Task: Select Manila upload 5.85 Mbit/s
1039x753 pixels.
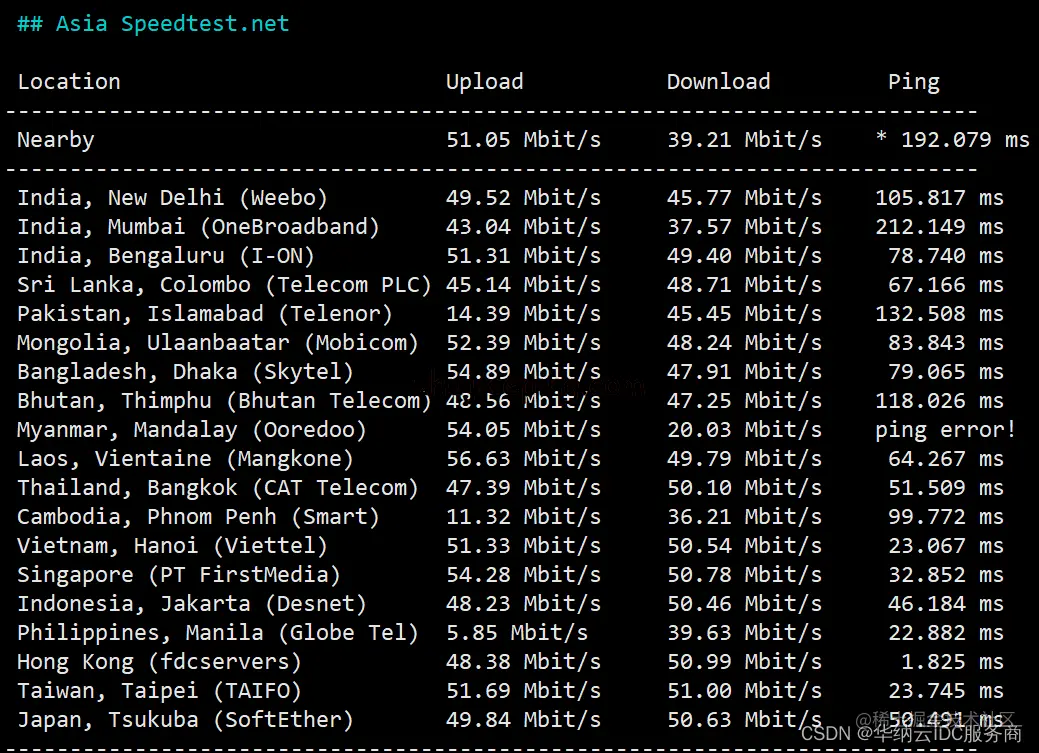Action: pyautogui.click(x=517, y=633)
